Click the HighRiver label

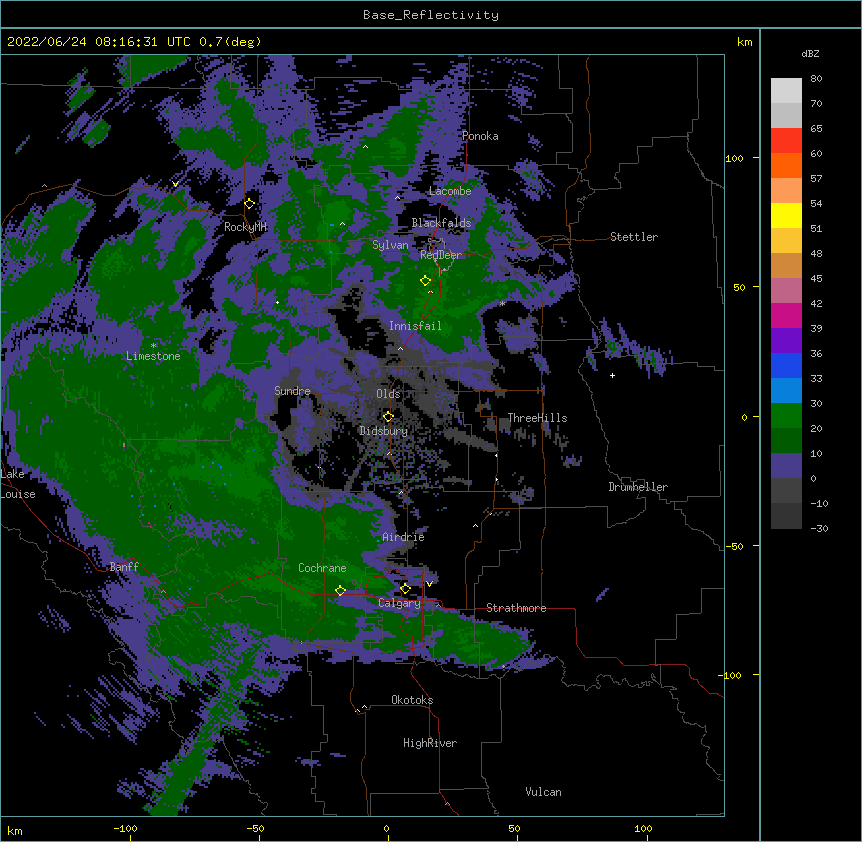point(430,743)
